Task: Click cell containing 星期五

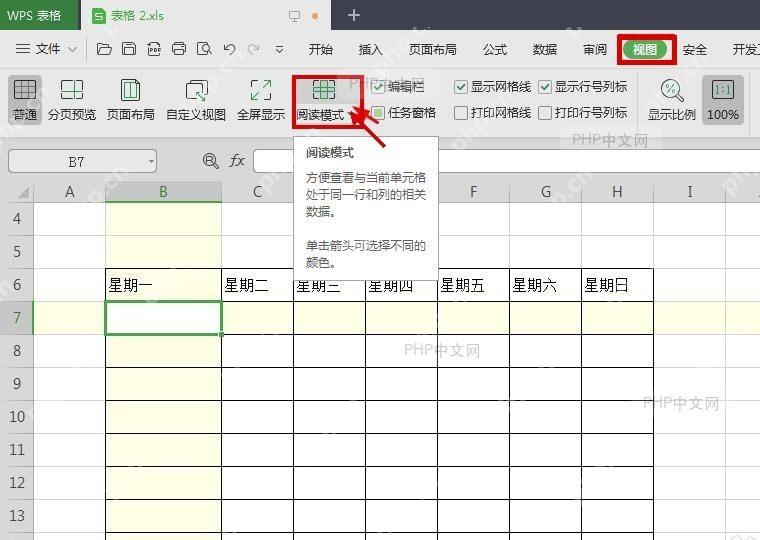Action: pyautogui.click(x=474, y=285)
